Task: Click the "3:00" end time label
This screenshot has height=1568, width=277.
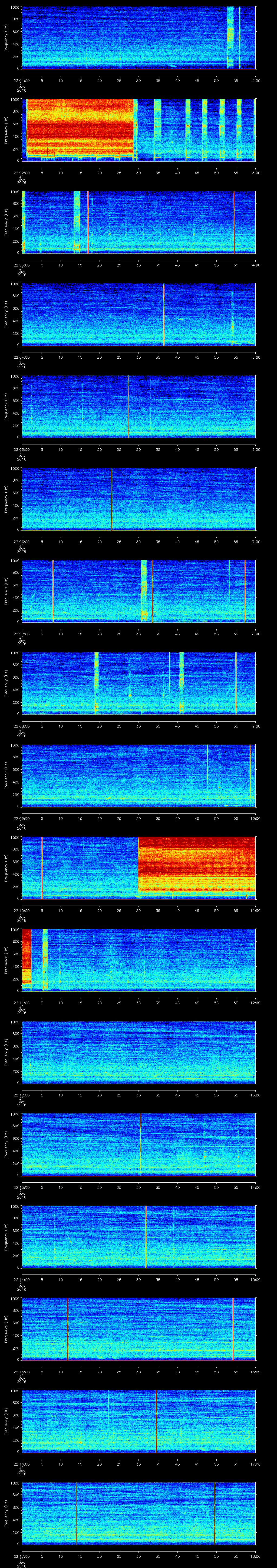Action: pyautogui.click(x=256, y=173)
